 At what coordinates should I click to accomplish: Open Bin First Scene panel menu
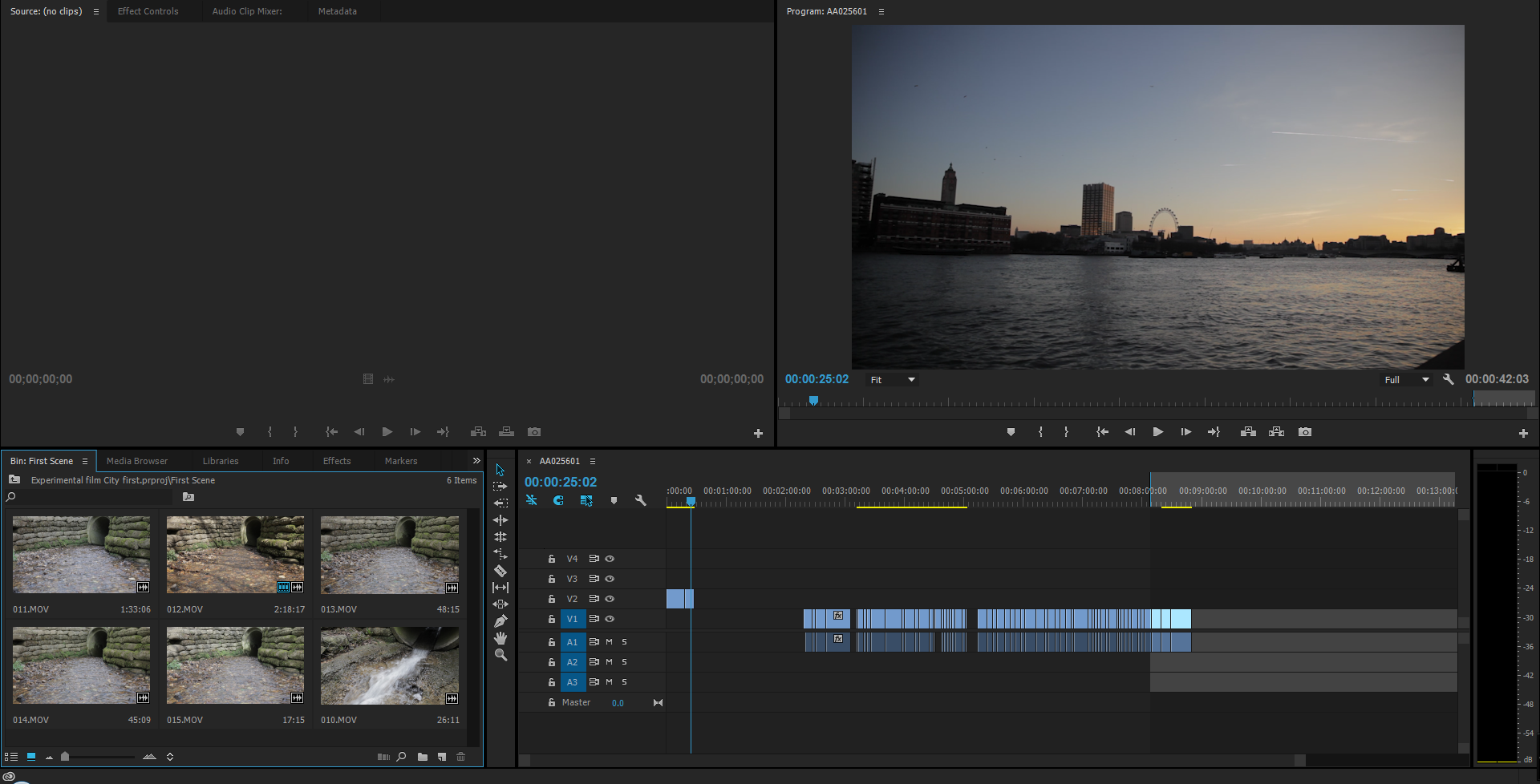click(x=84, y=461)
